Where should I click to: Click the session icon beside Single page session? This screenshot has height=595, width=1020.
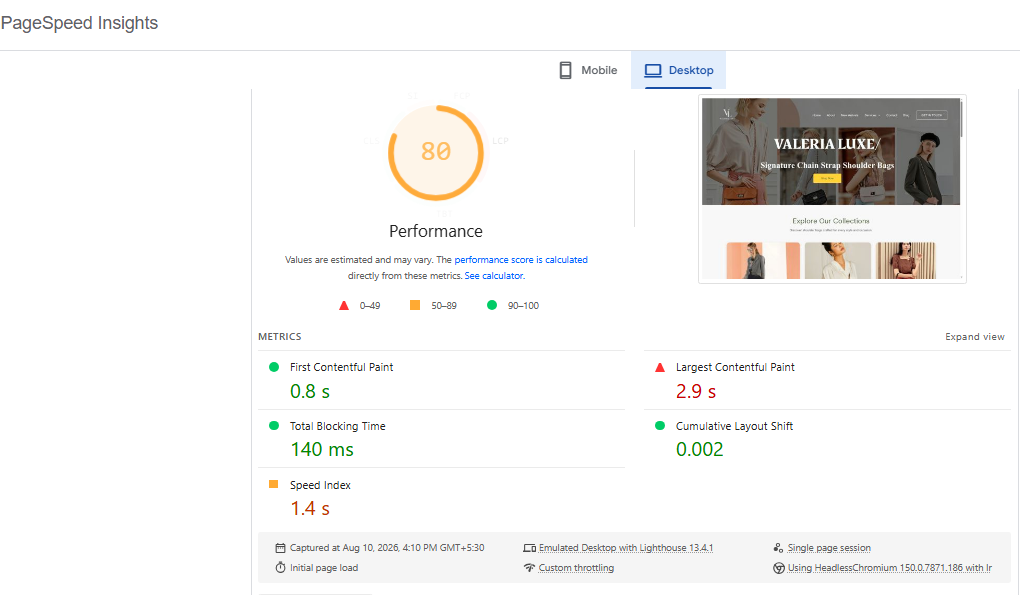tap(779, 548)
